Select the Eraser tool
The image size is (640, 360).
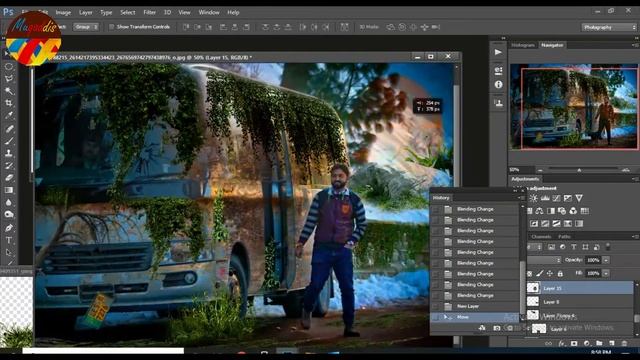(9, 178)
